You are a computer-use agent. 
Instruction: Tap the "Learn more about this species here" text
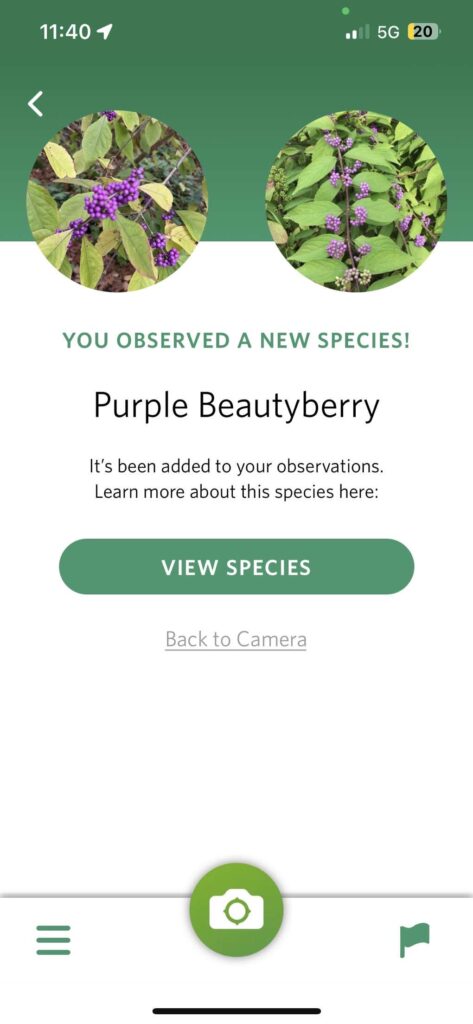[x=236, y=492]
